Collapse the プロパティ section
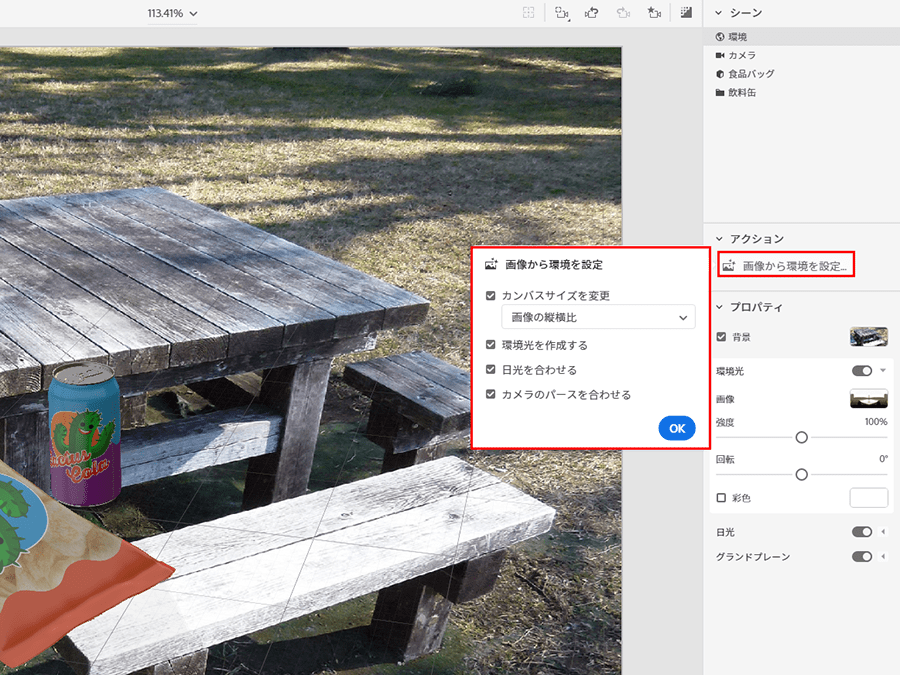This screenshot has height=675, width=900. pos(719,307)
